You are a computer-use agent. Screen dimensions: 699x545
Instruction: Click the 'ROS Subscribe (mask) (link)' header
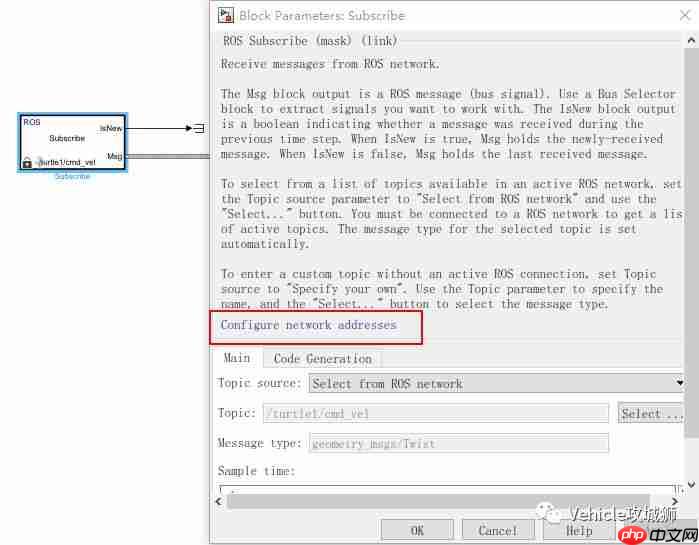click(310, 41)
